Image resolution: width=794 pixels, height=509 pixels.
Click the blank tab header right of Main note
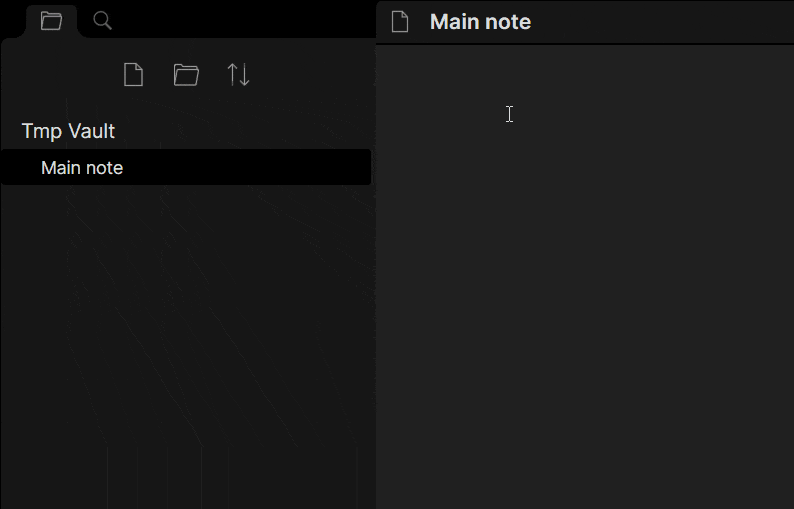[x=662, y=22]
